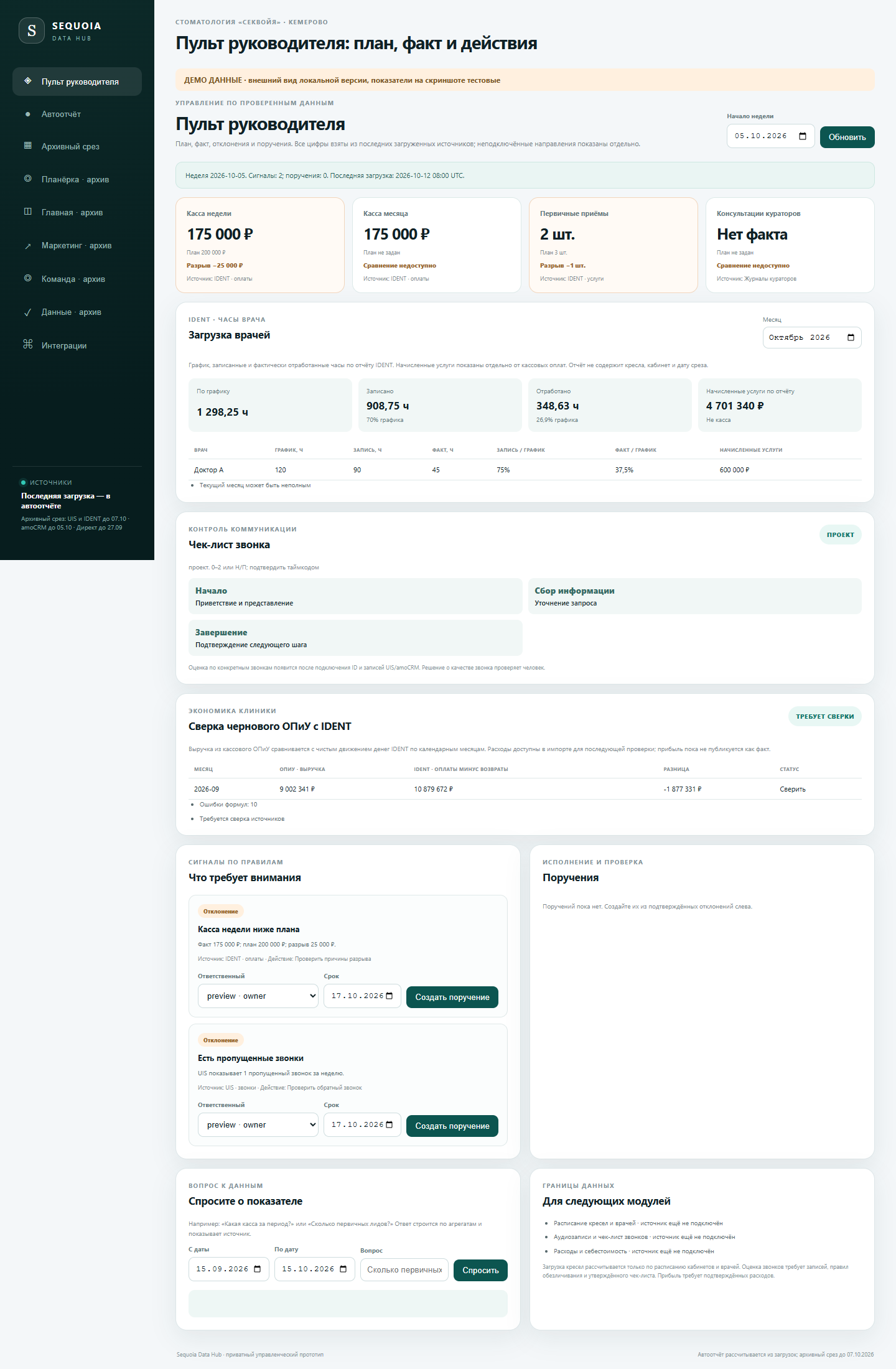Click the Завершение checklist card

point(355,638)
